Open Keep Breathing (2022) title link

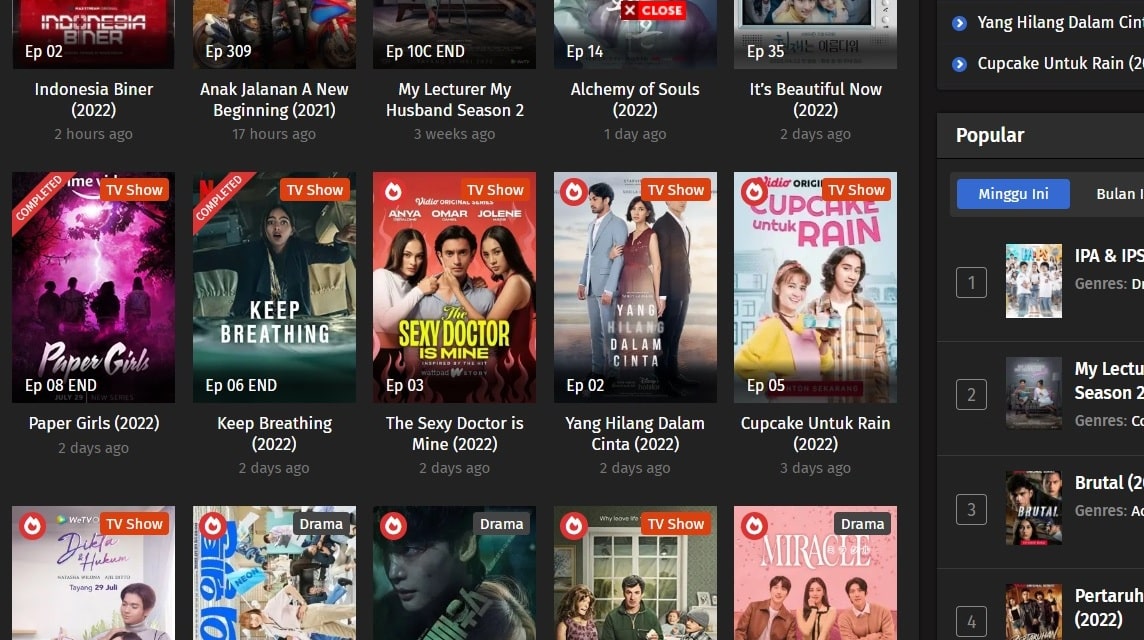(274, 433)
